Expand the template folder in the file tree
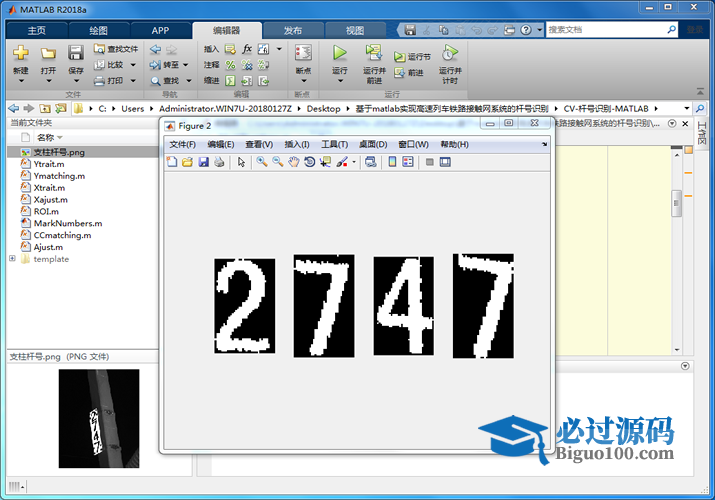 click(12, 259)
